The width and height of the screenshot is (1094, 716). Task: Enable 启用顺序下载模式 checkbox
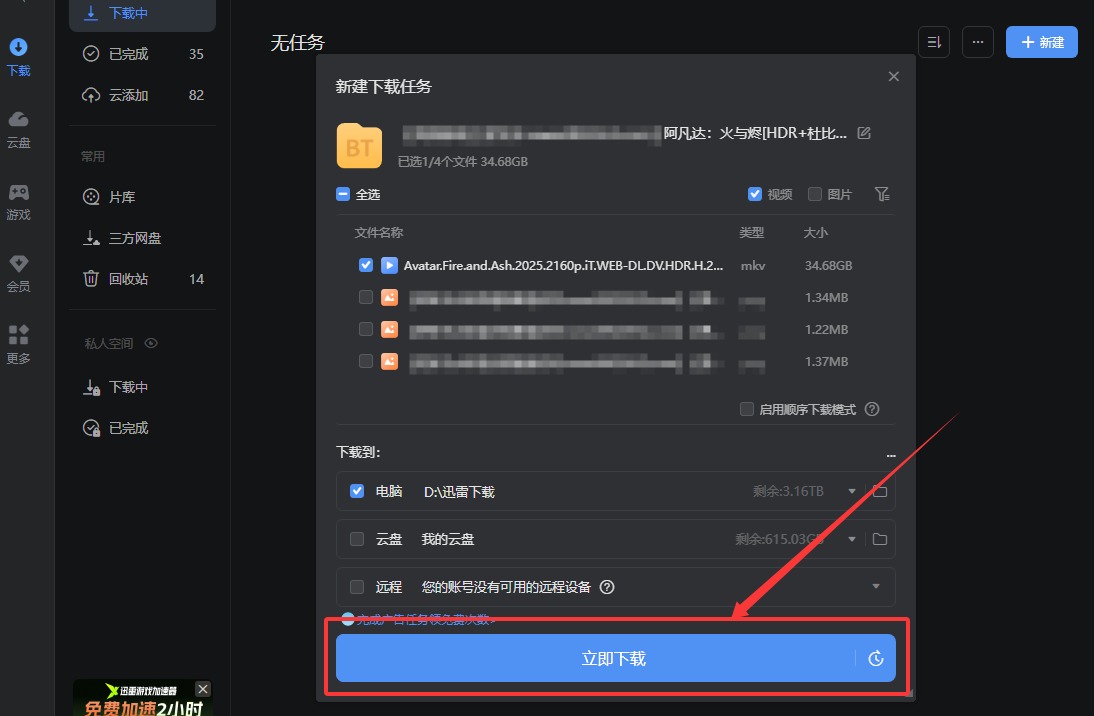click(x=746, y=409)
